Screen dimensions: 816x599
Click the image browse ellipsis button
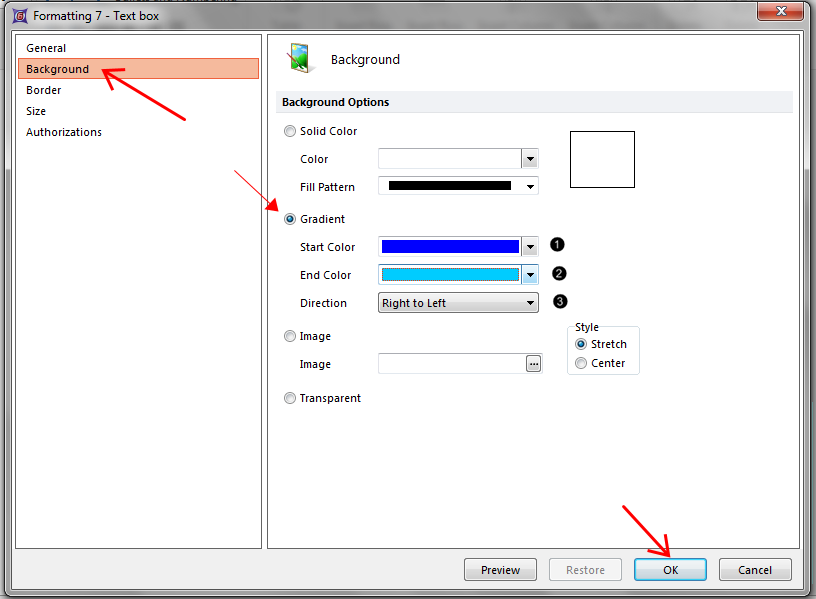click(x=534, y=364)
